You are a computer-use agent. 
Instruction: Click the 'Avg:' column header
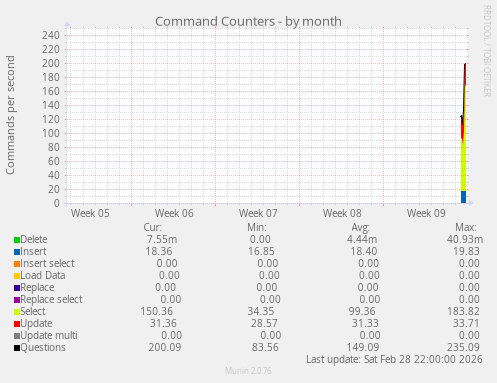[361, 227]
